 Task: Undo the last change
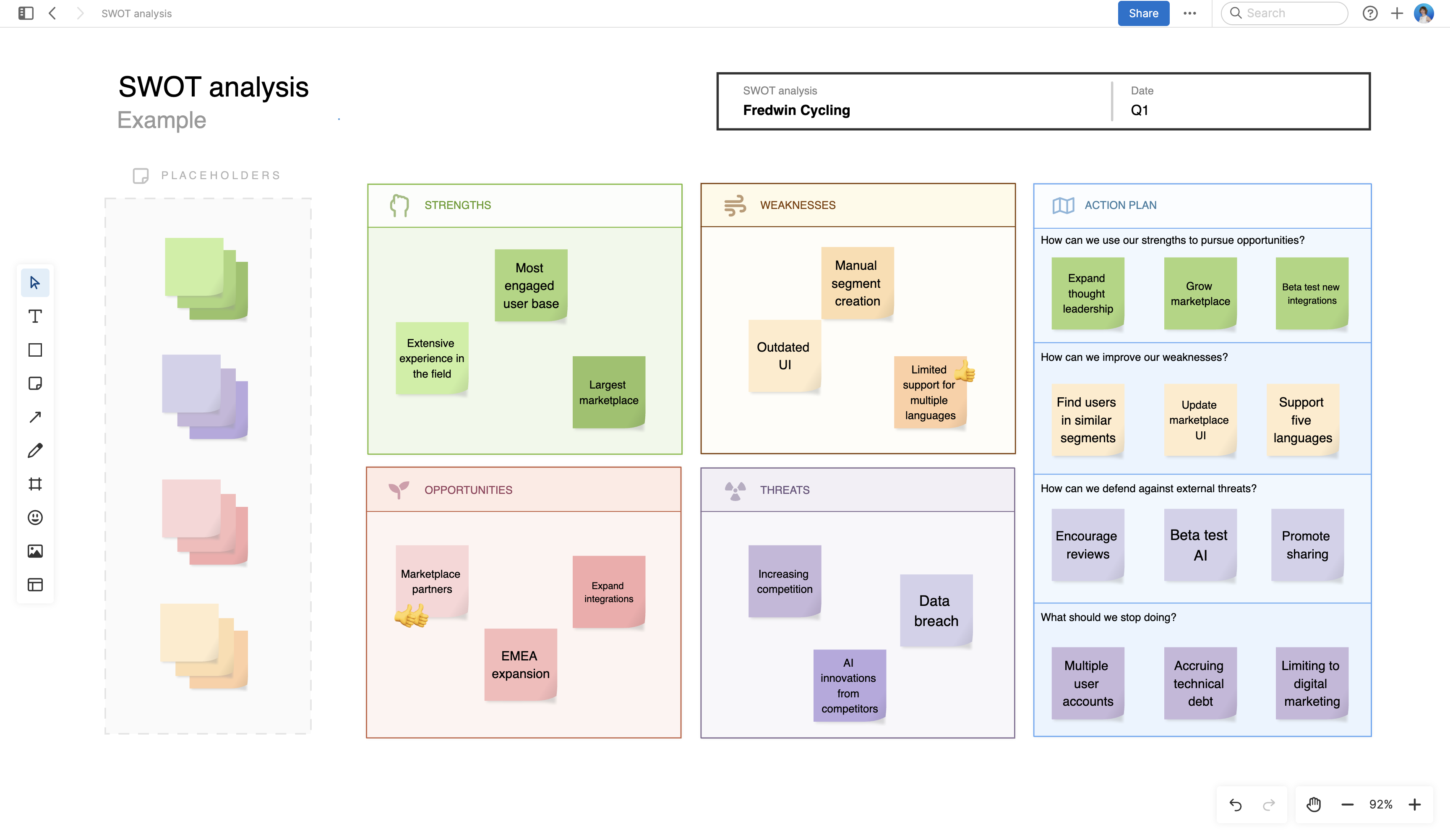(1236, 804)
